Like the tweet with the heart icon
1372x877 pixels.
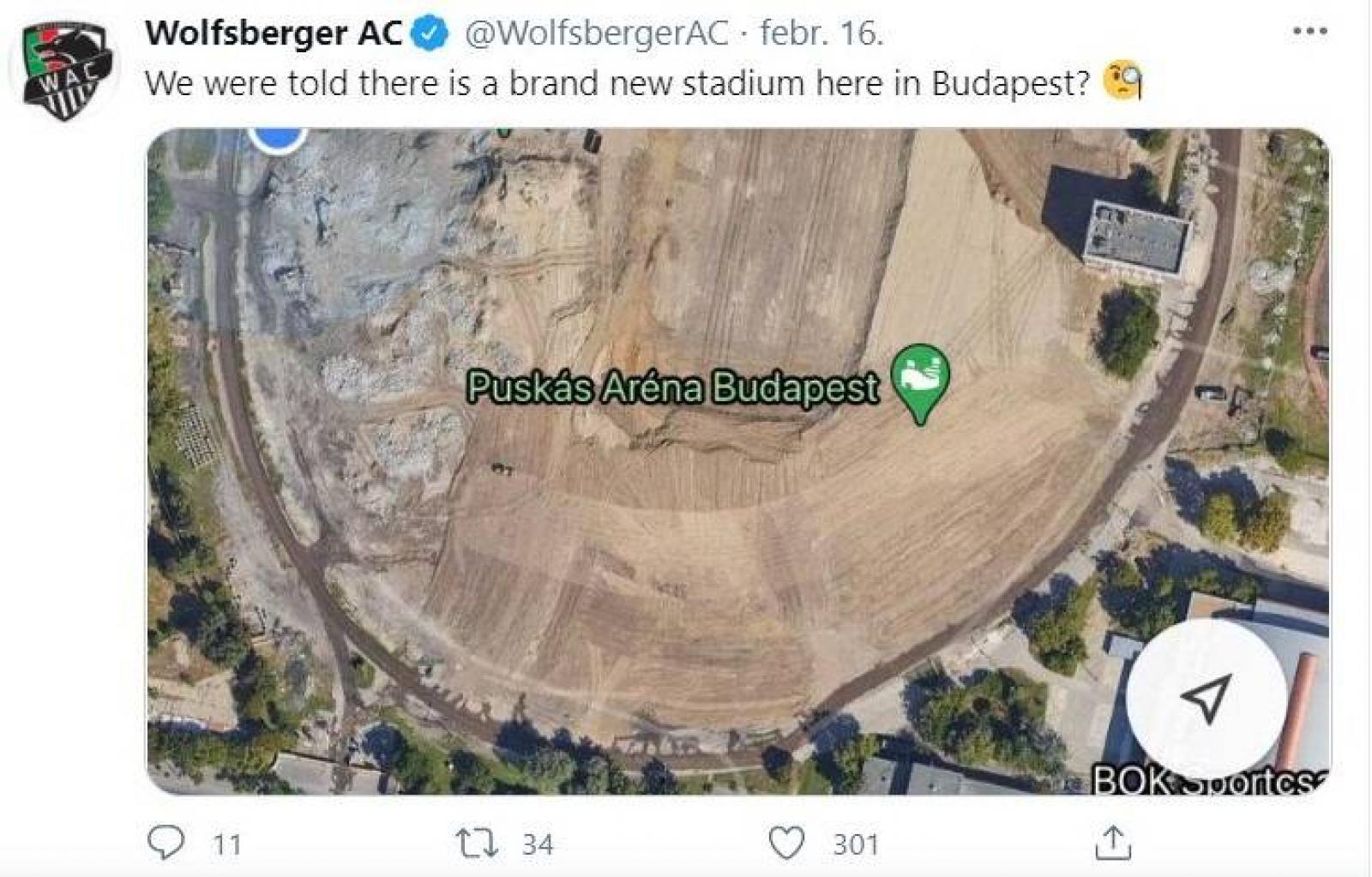point(786,843)
